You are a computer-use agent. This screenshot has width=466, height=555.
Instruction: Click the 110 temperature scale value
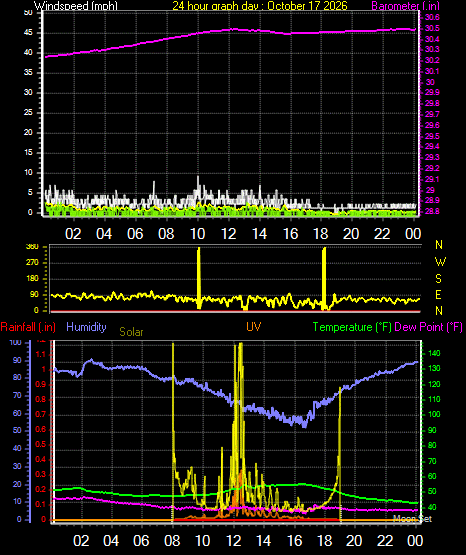(434, 400)
